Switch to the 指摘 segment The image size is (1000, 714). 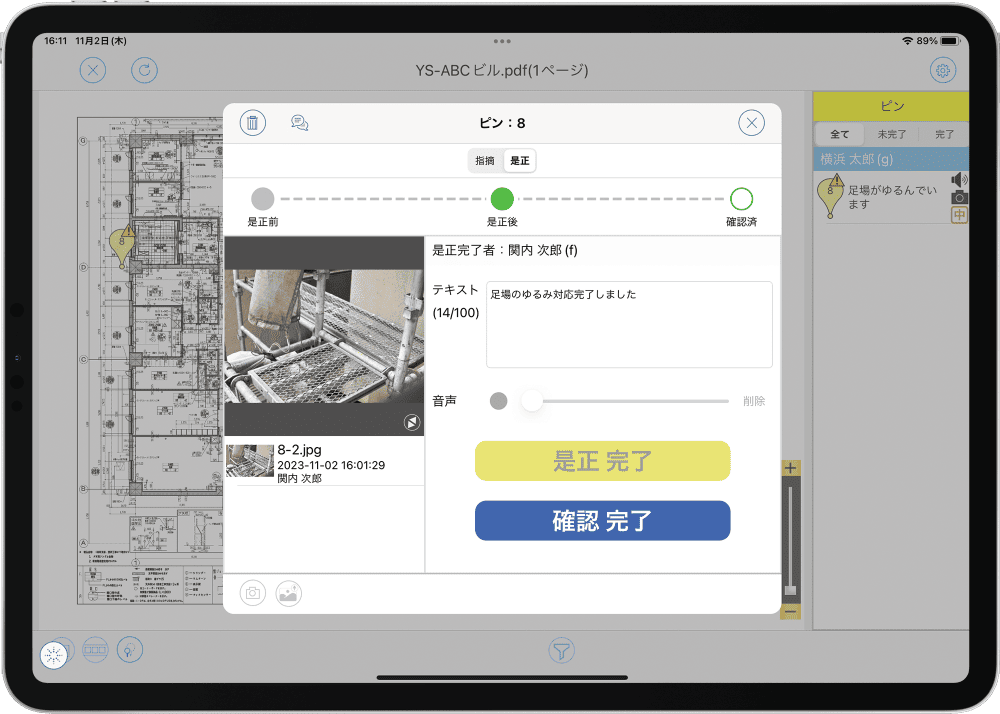(485, 160)
